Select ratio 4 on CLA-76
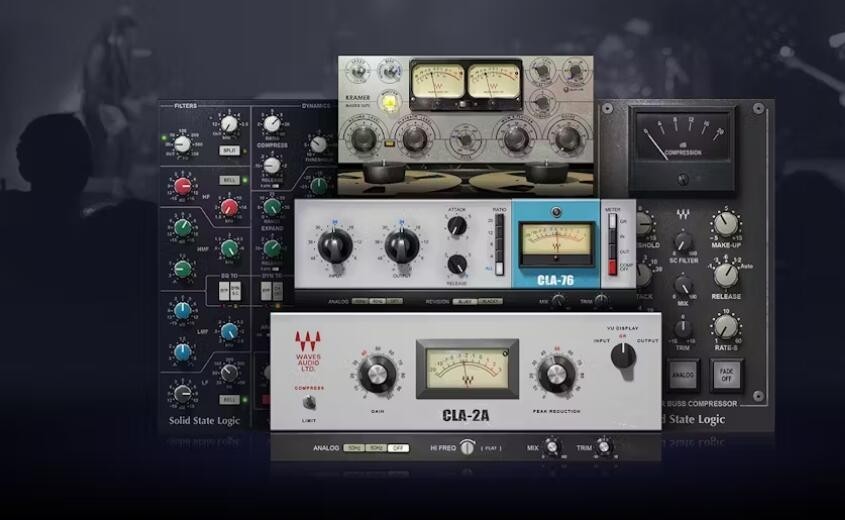Image resolution: width=845 pixels, height=520 pixels. [500, 256]
